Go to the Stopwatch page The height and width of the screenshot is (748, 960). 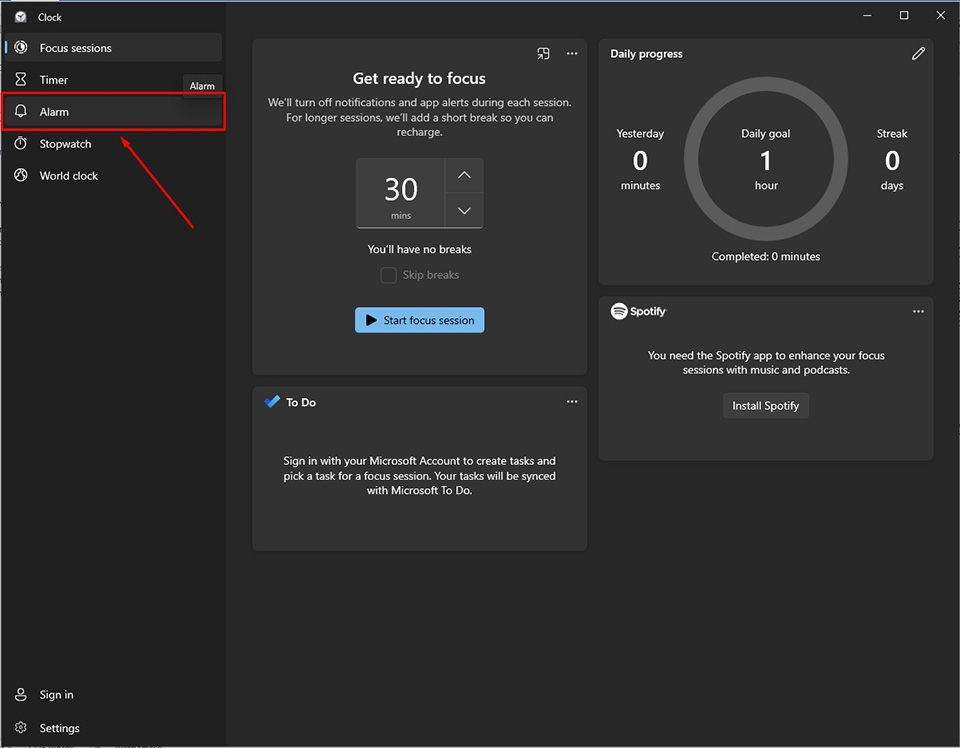coord(114,144)
